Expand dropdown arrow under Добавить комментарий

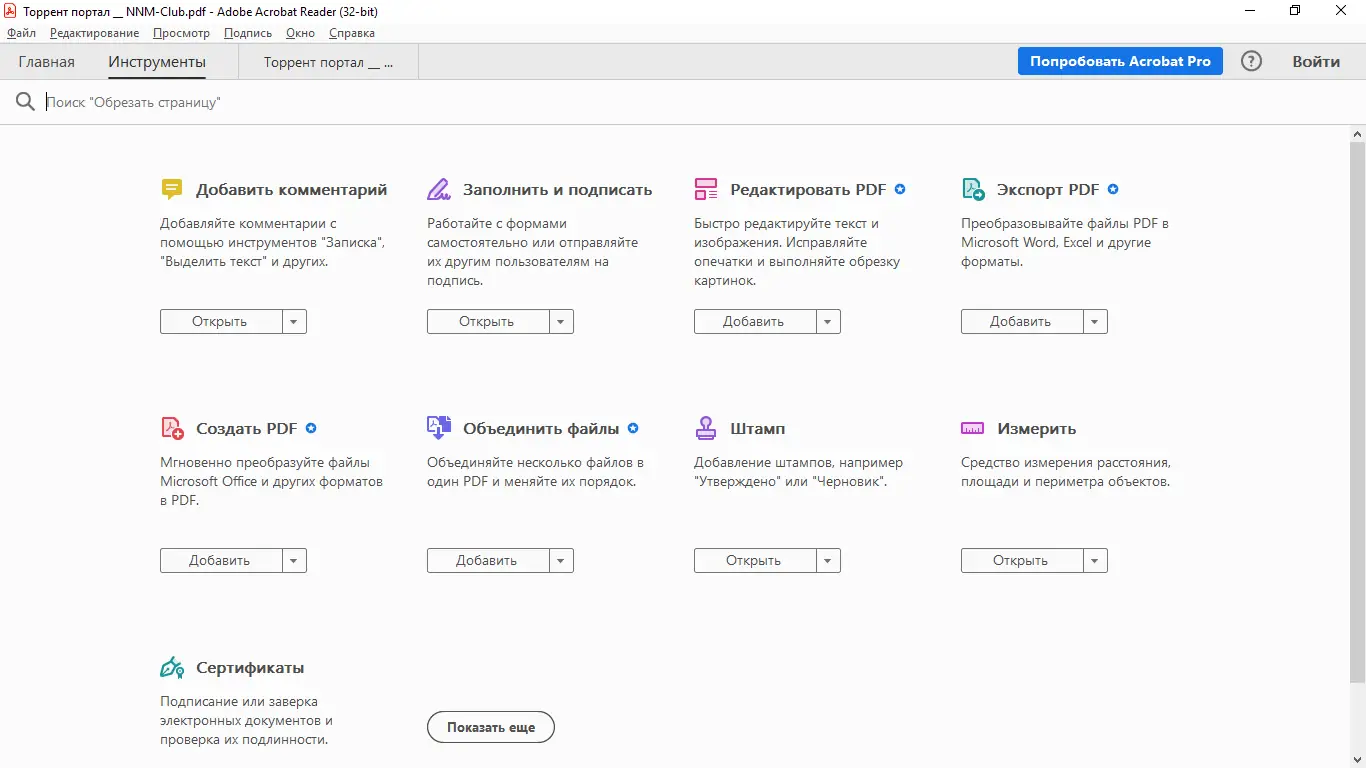(293, 322)
